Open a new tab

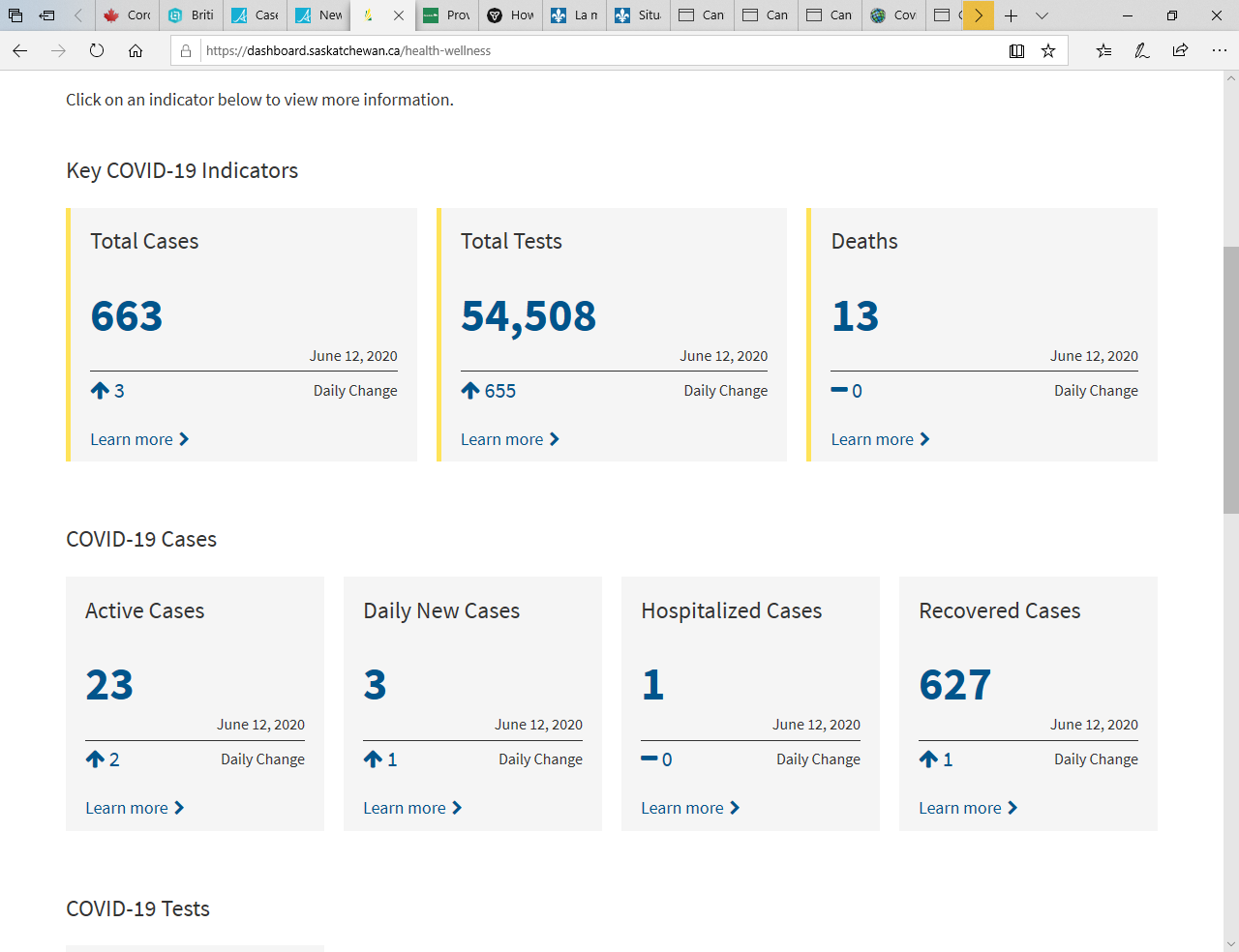[x=1011, y=15]
